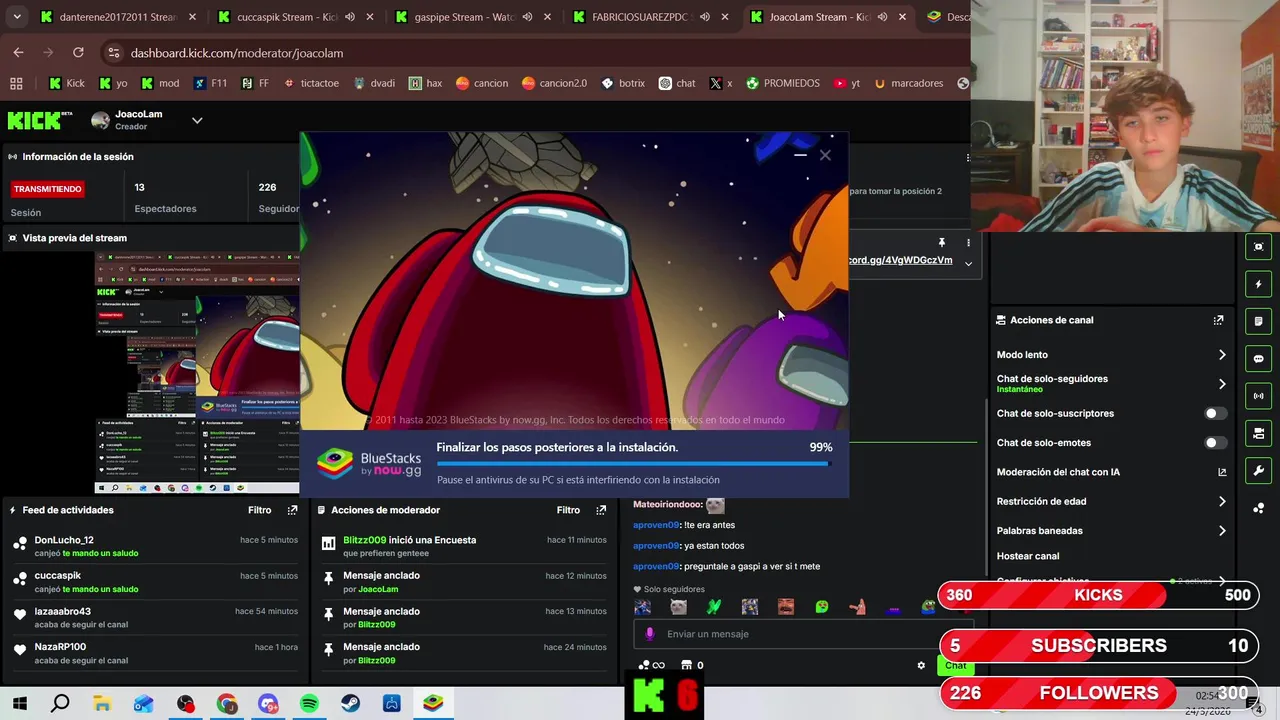
Task: Click the green Chat send button
Action: [x=955, y=665]
